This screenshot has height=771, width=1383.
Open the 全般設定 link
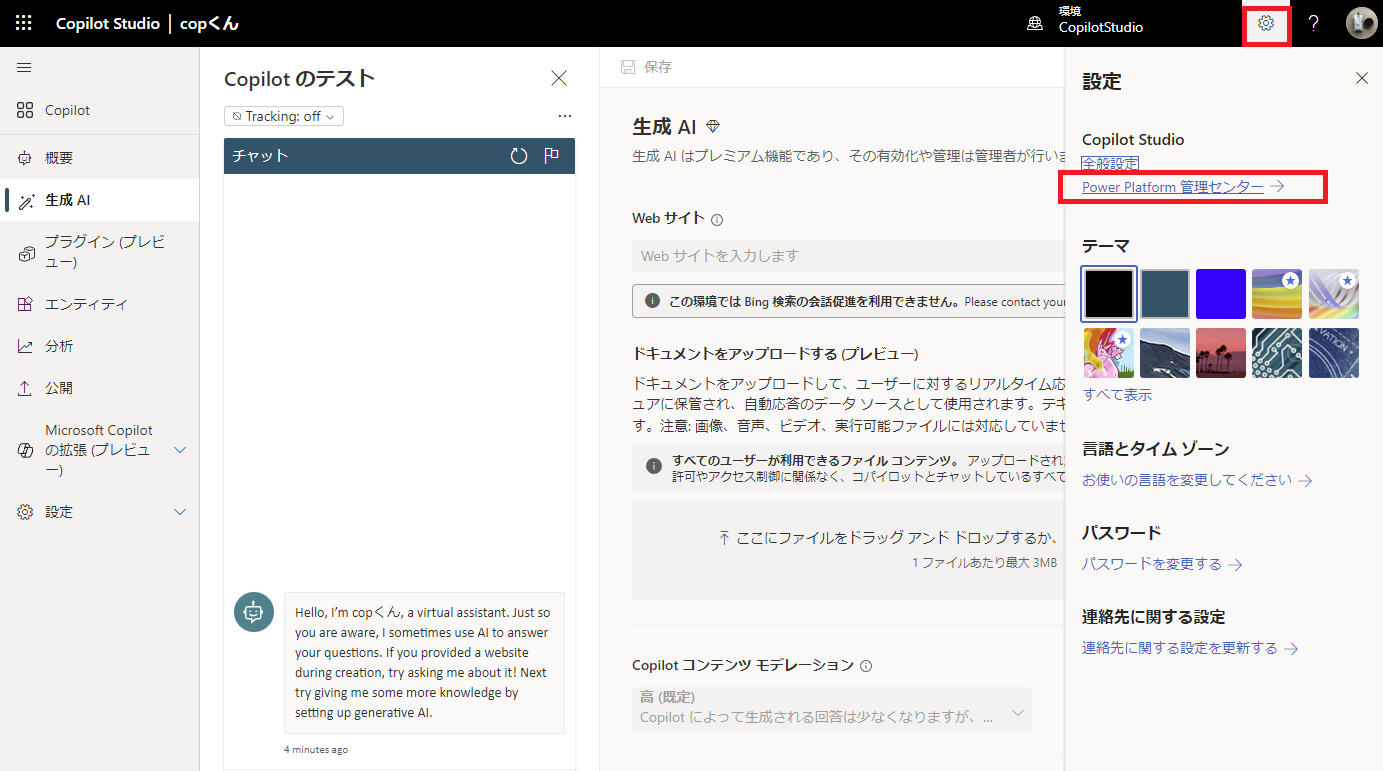[1109, 162]
